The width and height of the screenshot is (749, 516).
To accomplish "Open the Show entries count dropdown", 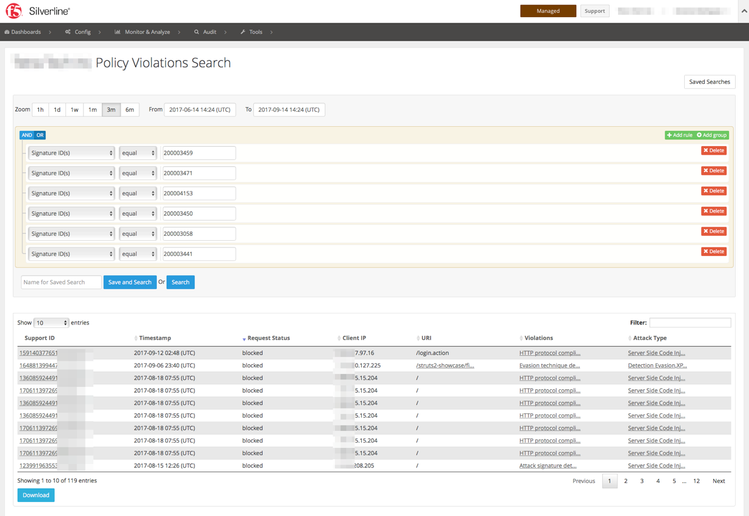I will (x=51, y=323).
